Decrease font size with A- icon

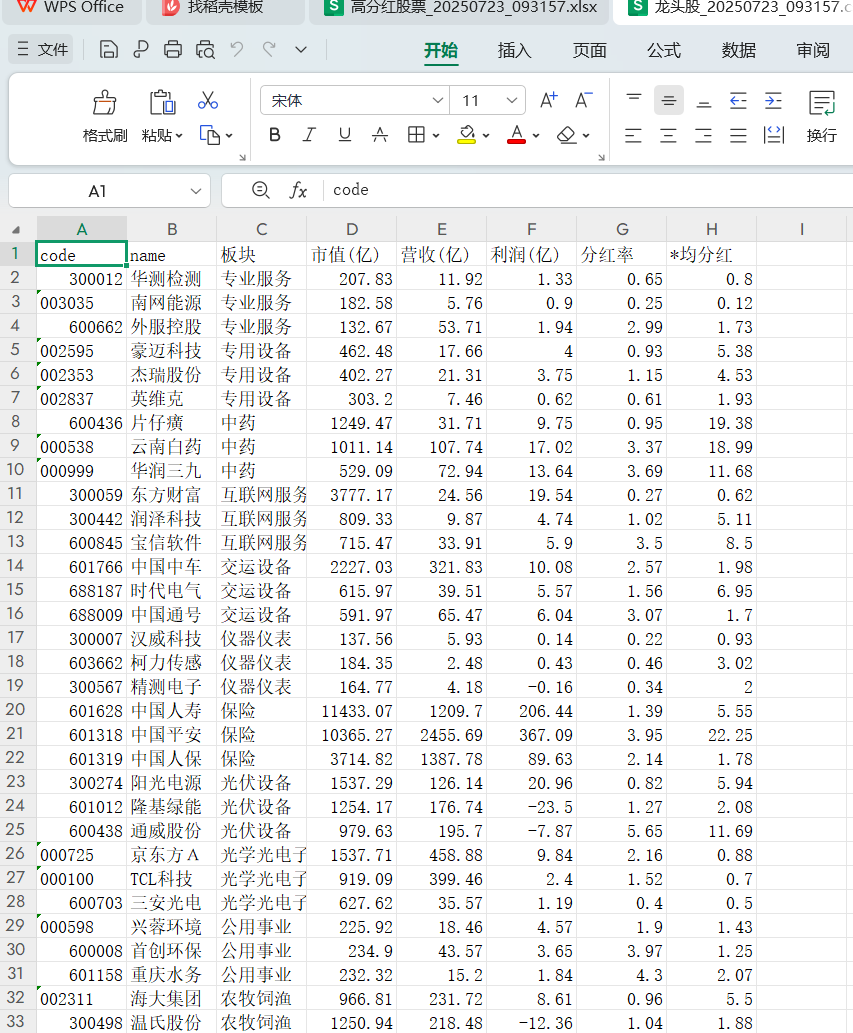(584, 100)
